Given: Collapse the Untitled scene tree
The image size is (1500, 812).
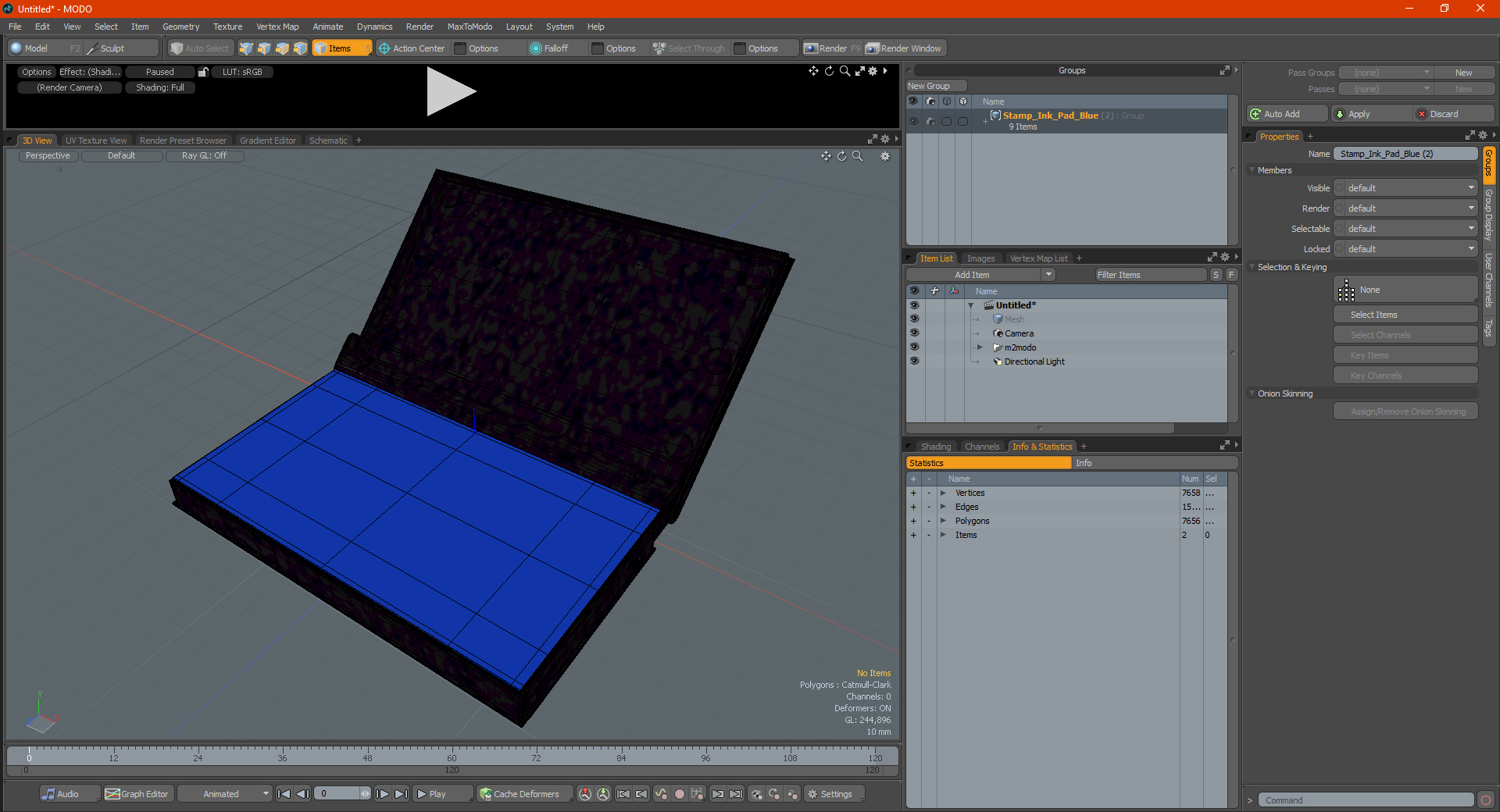Looking at the screenshot, I should pos(971,305).
